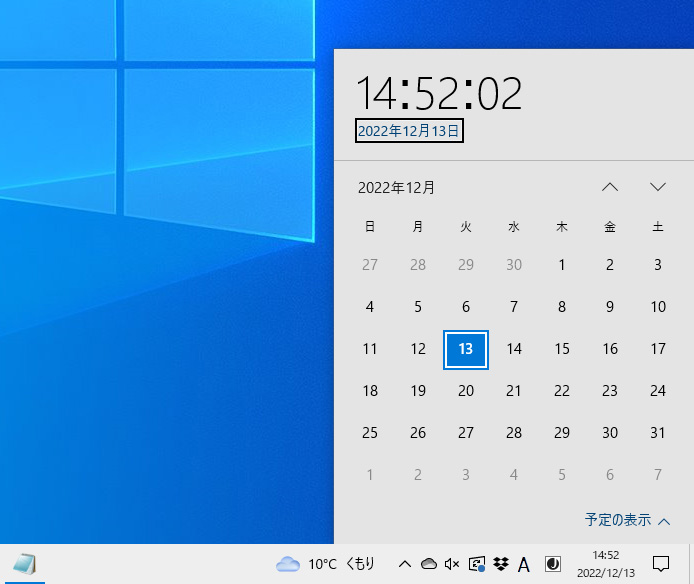Open the Dropbox tray icon
Screen dimensions: 694x584
click(x=501, y=564)
